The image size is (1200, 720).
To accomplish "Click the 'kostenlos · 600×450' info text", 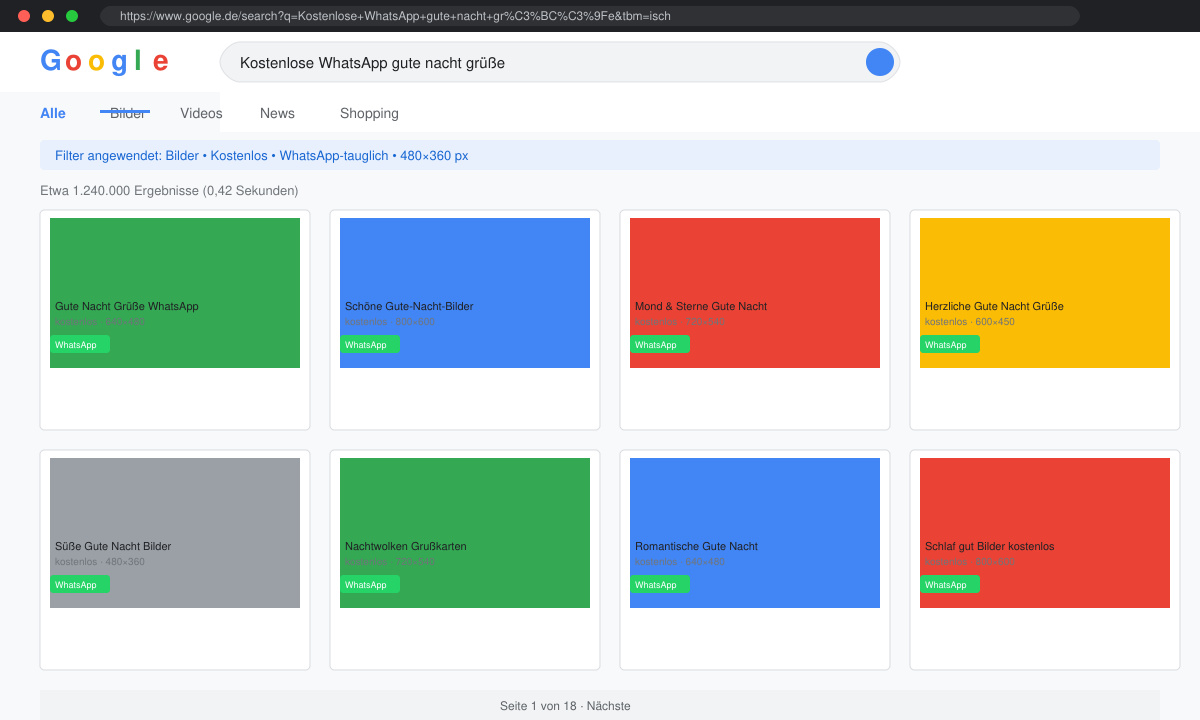I will coord(970,322).
